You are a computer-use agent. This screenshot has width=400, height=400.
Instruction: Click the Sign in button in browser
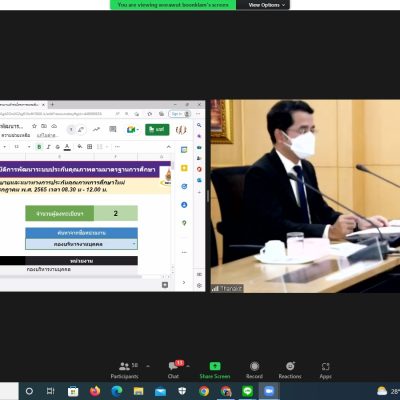point(180,114)
